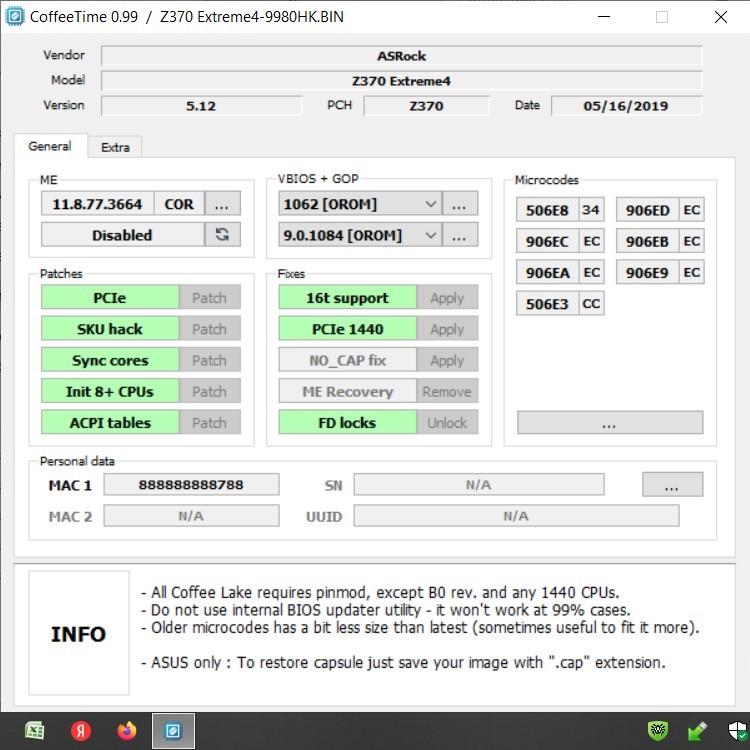Image resolution: width=750 pixels, height=750 pixels.
Task: Click the PCH Z370 field
Action: pos(427,105)
